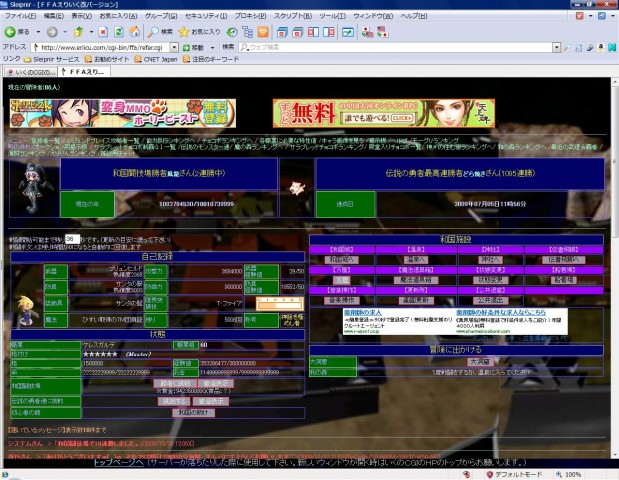Open history with the green clock icon

(x=232, y=32)
